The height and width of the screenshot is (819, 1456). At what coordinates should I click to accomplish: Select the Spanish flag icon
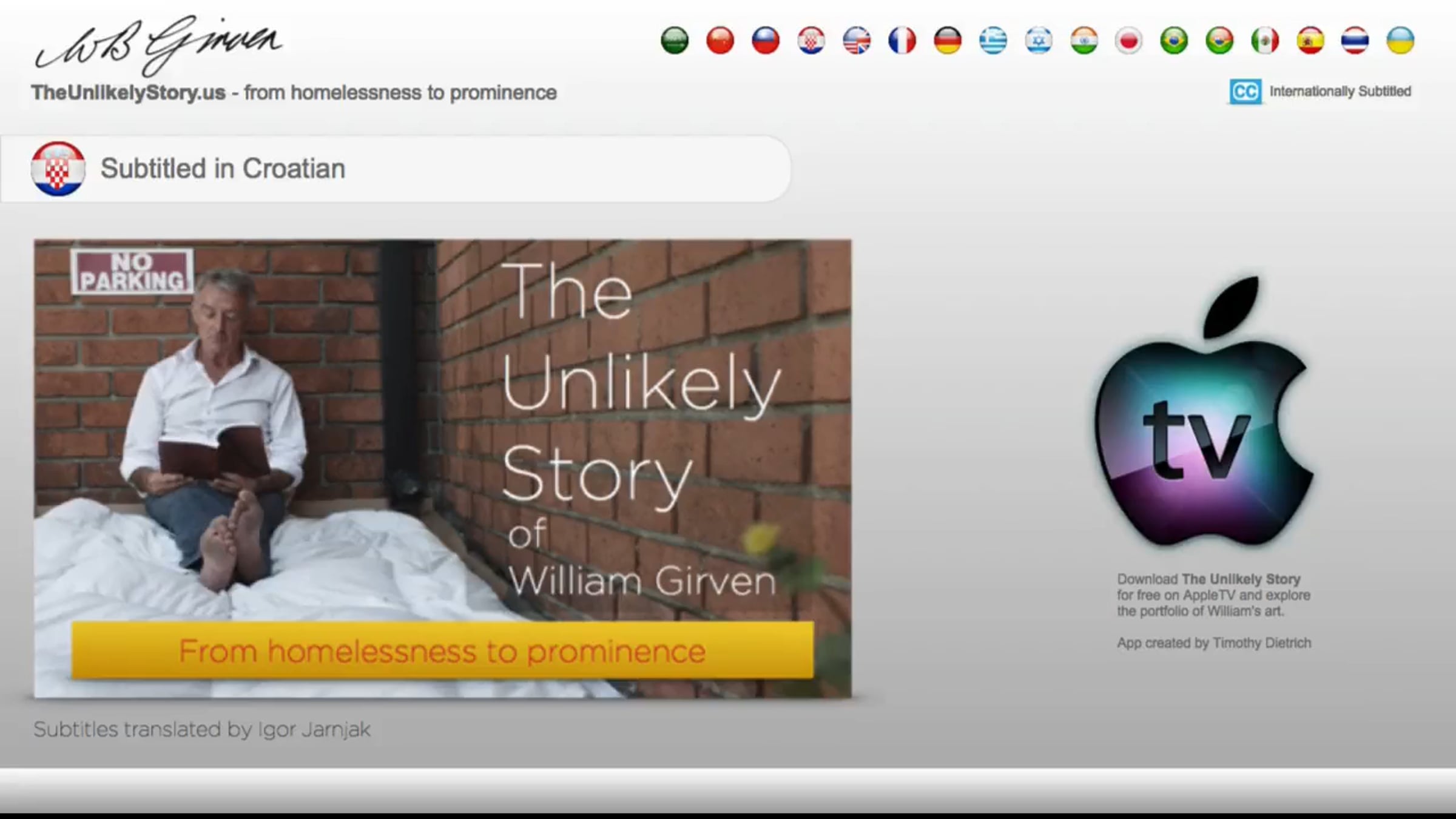(x=1310, y=41)
